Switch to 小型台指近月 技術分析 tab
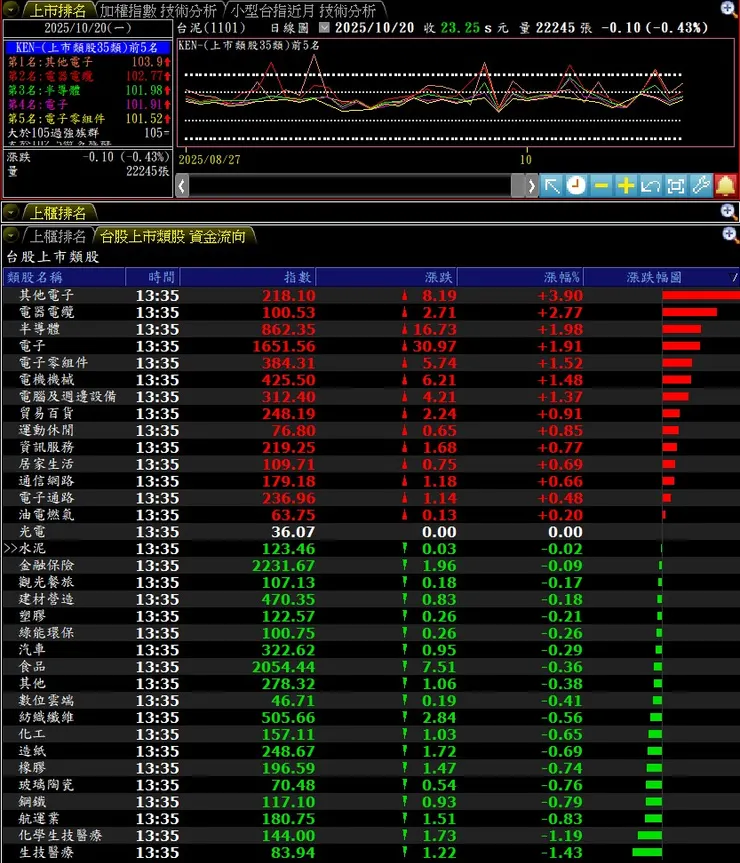This screenshot has height=863, width=740. (x=303, y=10)
